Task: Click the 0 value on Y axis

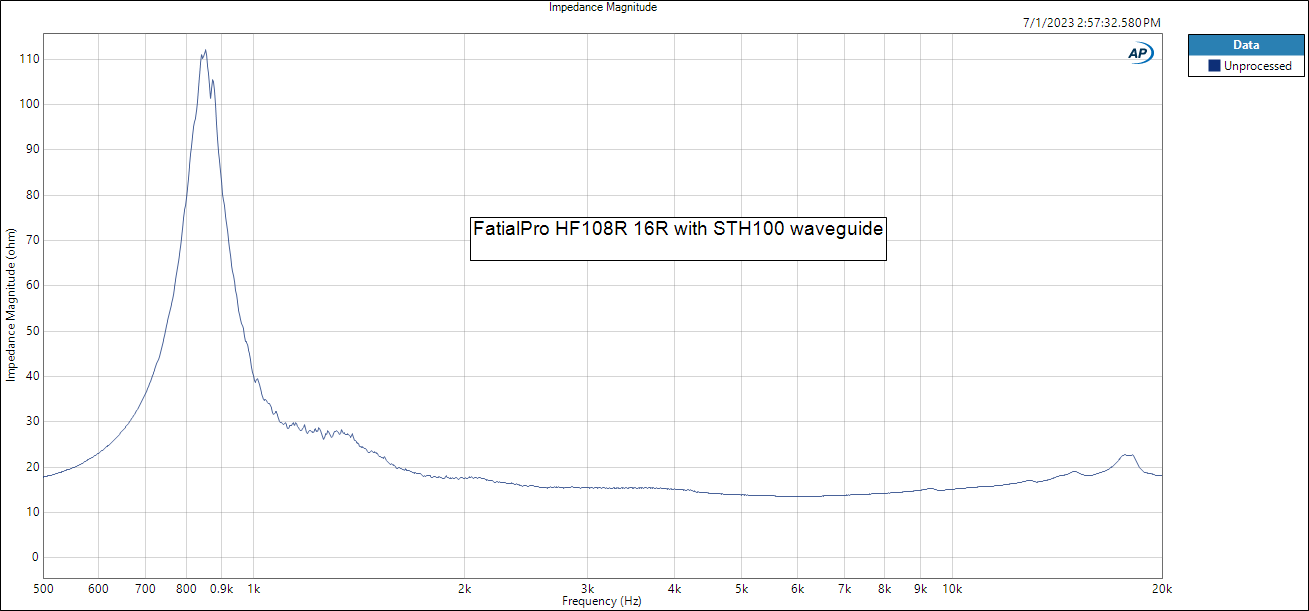Action: (x=36, y=558)
